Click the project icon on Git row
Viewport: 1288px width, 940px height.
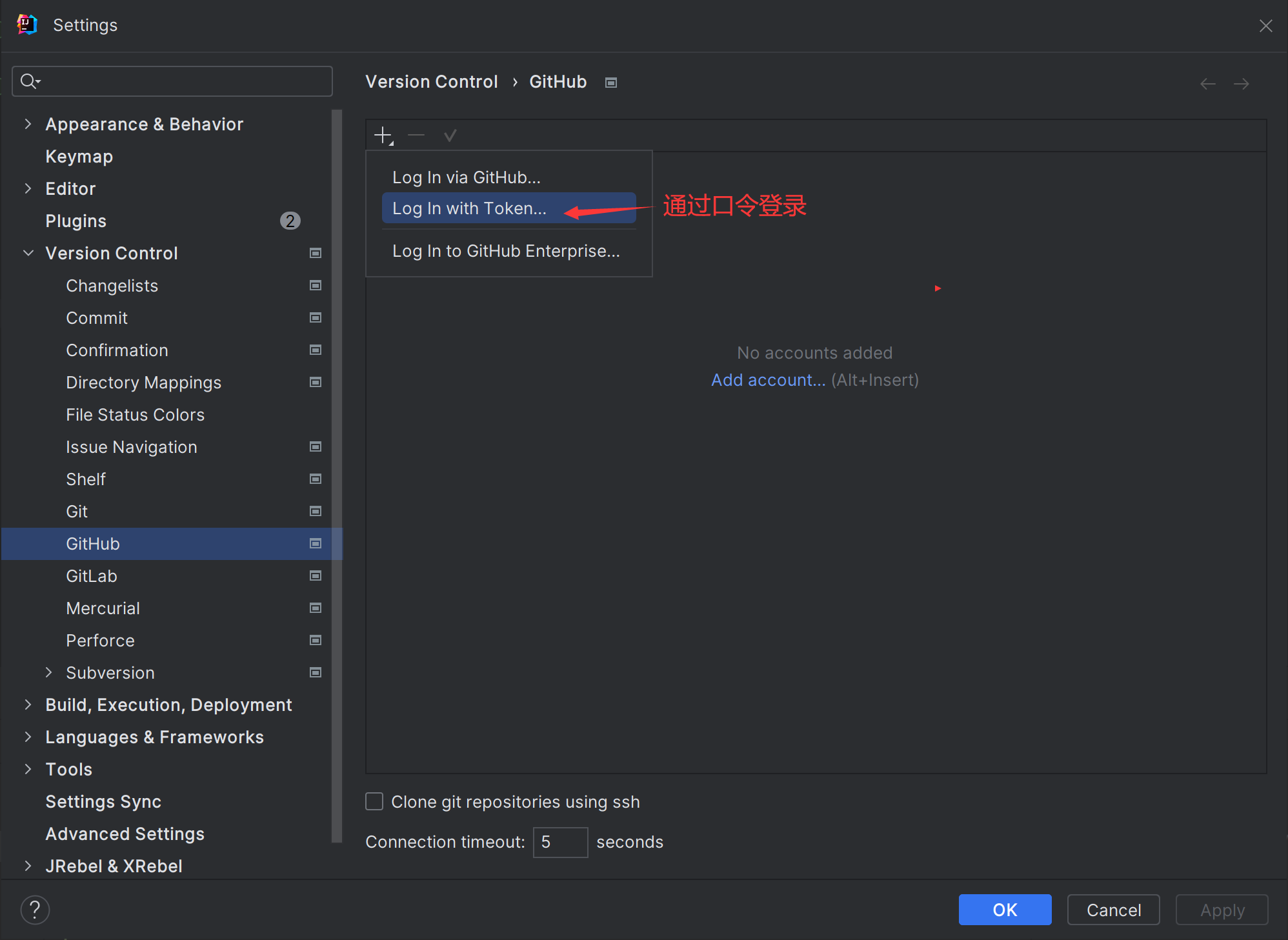click(316, 511)
